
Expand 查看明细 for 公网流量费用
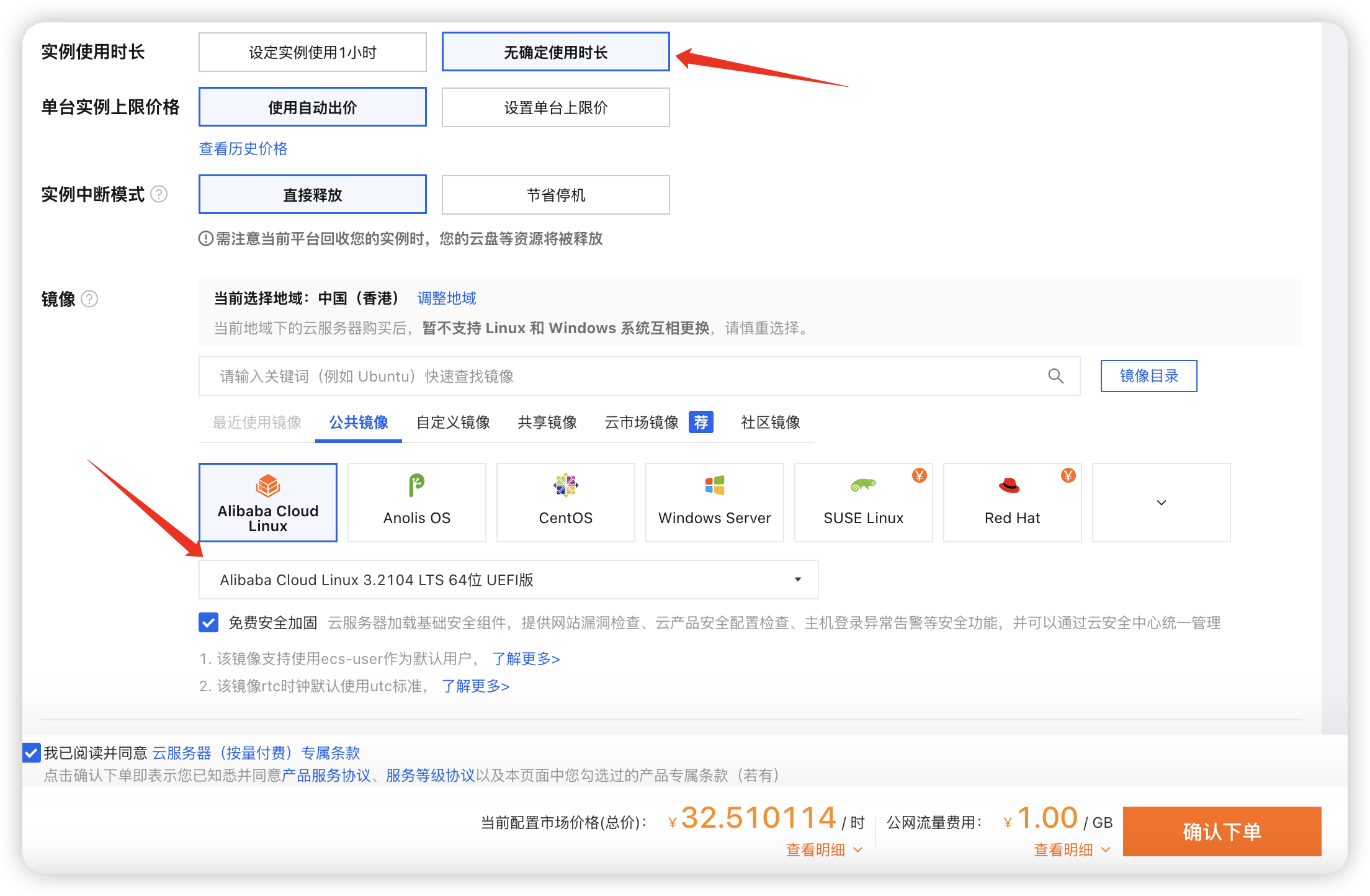click(x=1072, y=849)
